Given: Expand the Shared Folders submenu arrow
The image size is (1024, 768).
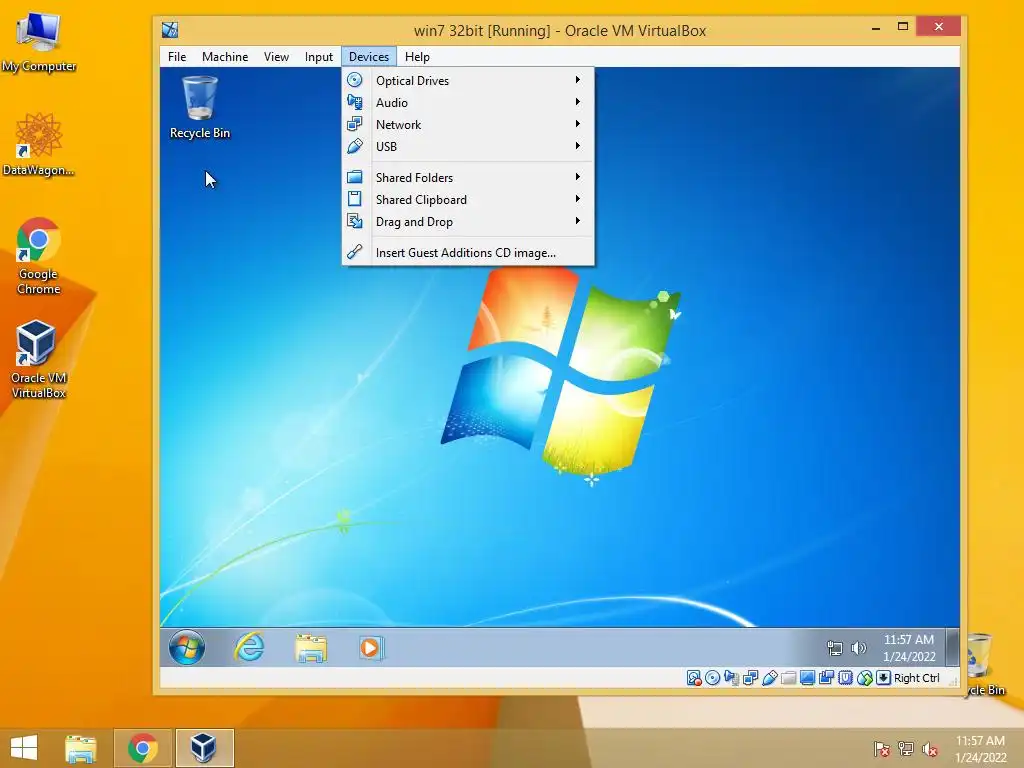Looking at the screenshot, I should click(578, 177).
